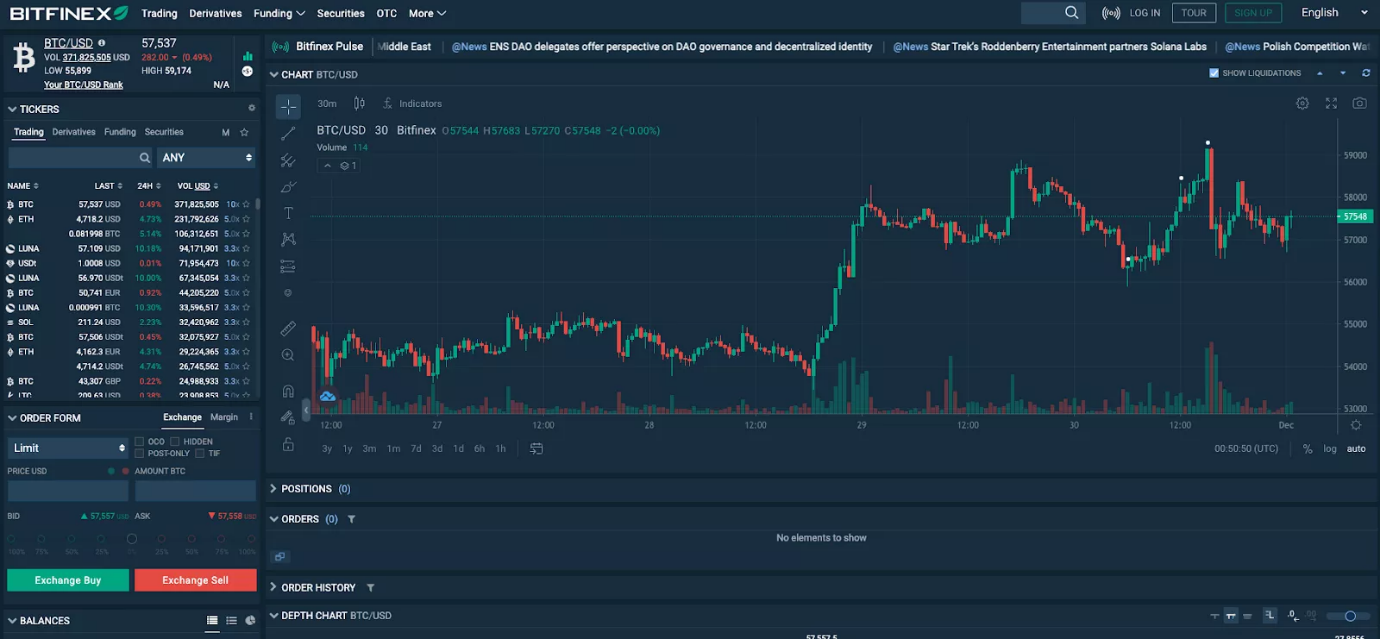This screenshot has height=639, width=1380.
Task: Open the ANY currency filter dropdown
Action: [206, 157]
